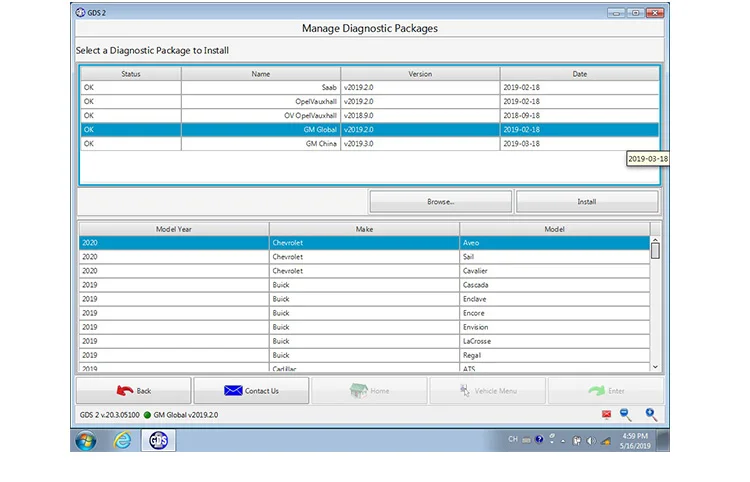Image resolution: width=750 pixels, height=482 pixels.
Task: Click the red presentation screen icon
Action: [606, 415]
